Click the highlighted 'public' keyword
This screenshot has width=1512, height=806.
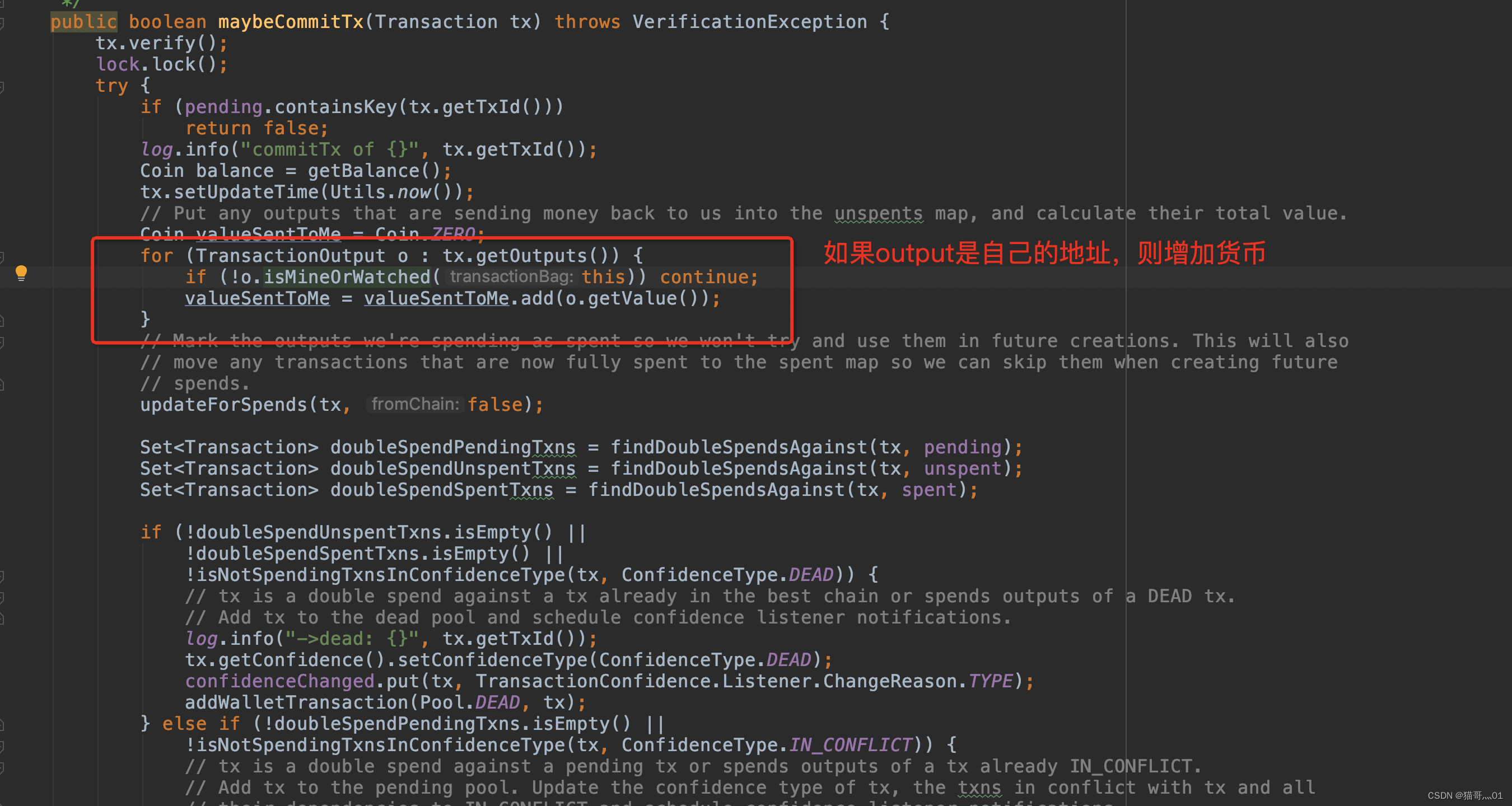pos(83,22)
